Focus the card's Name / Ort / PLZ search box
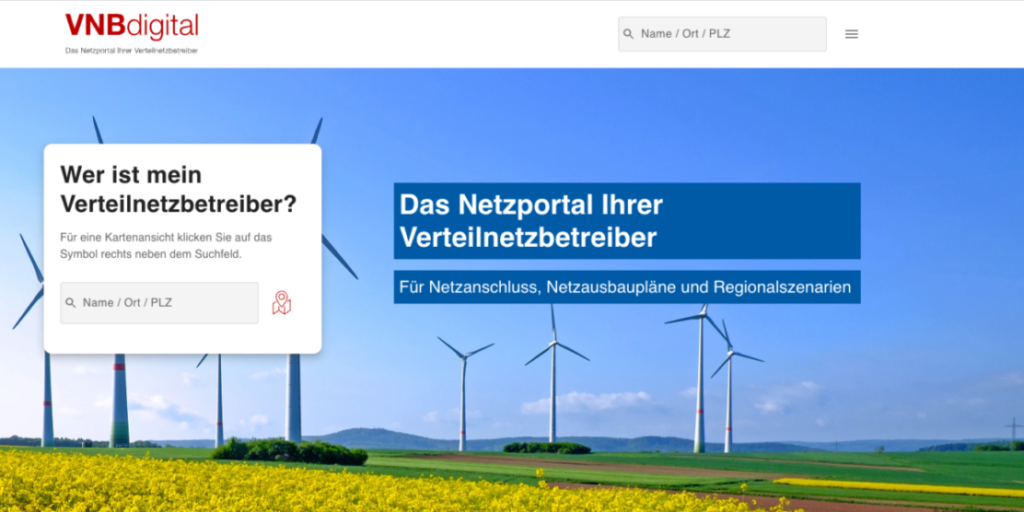 [x=165, y=303]
